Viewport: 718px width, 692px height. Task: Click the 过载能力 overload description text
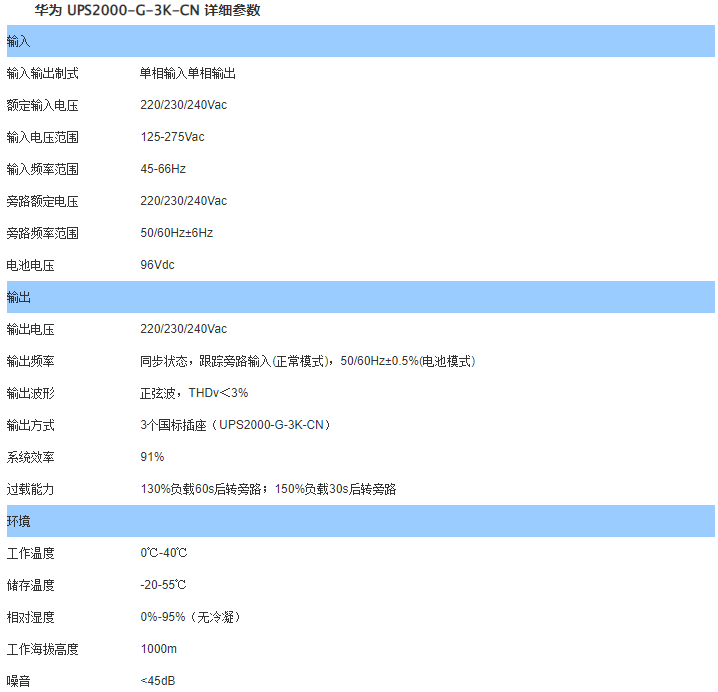click(268, 490)
